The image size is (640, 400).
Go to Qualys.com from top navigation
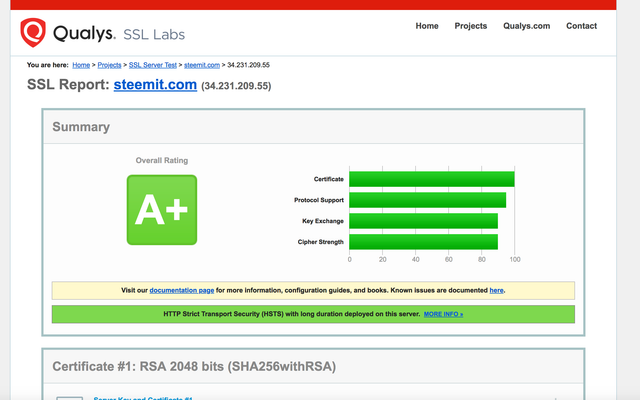[x=526, y=26]
